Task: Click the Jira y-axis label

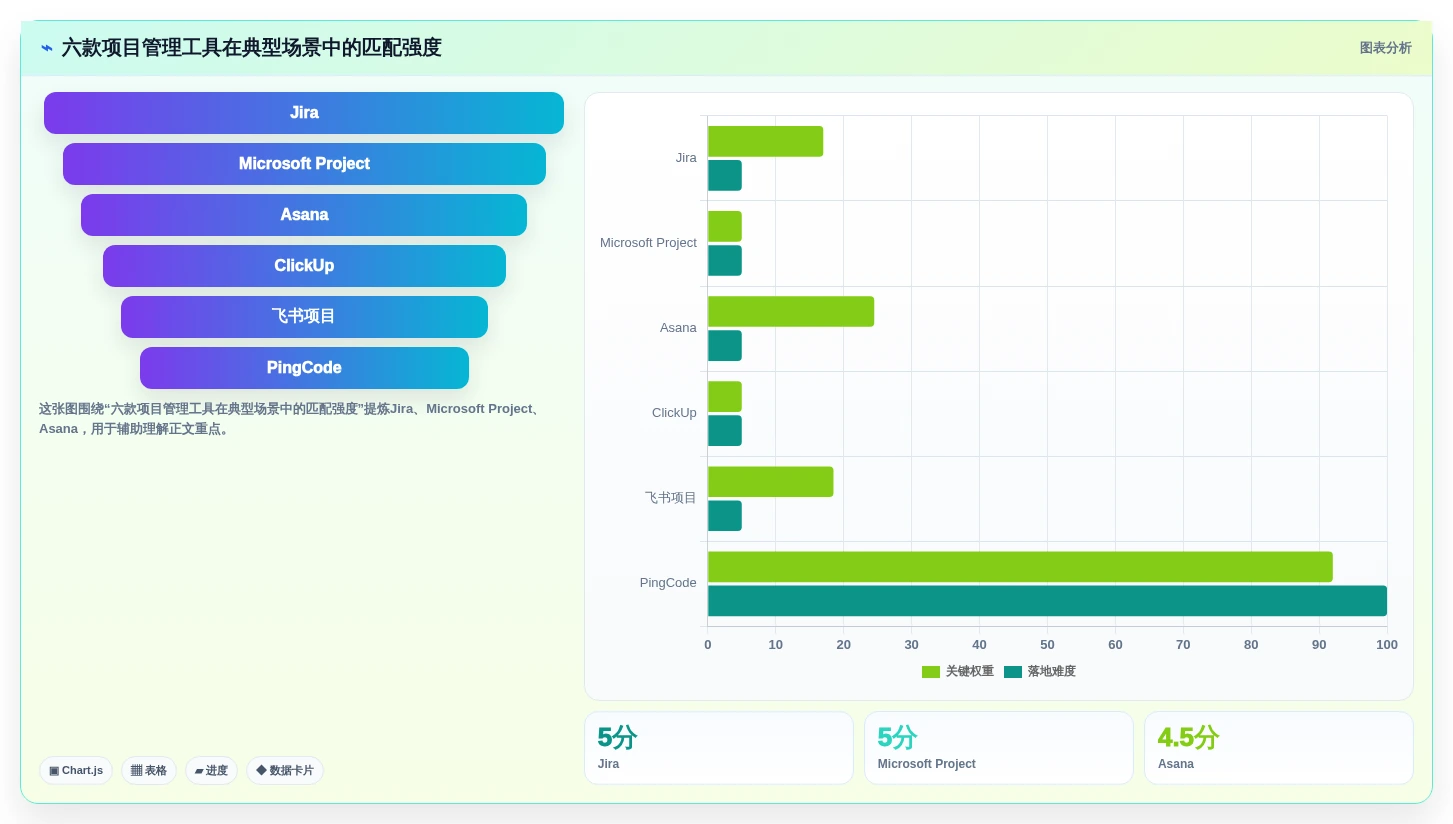Action: pos(686,158)
